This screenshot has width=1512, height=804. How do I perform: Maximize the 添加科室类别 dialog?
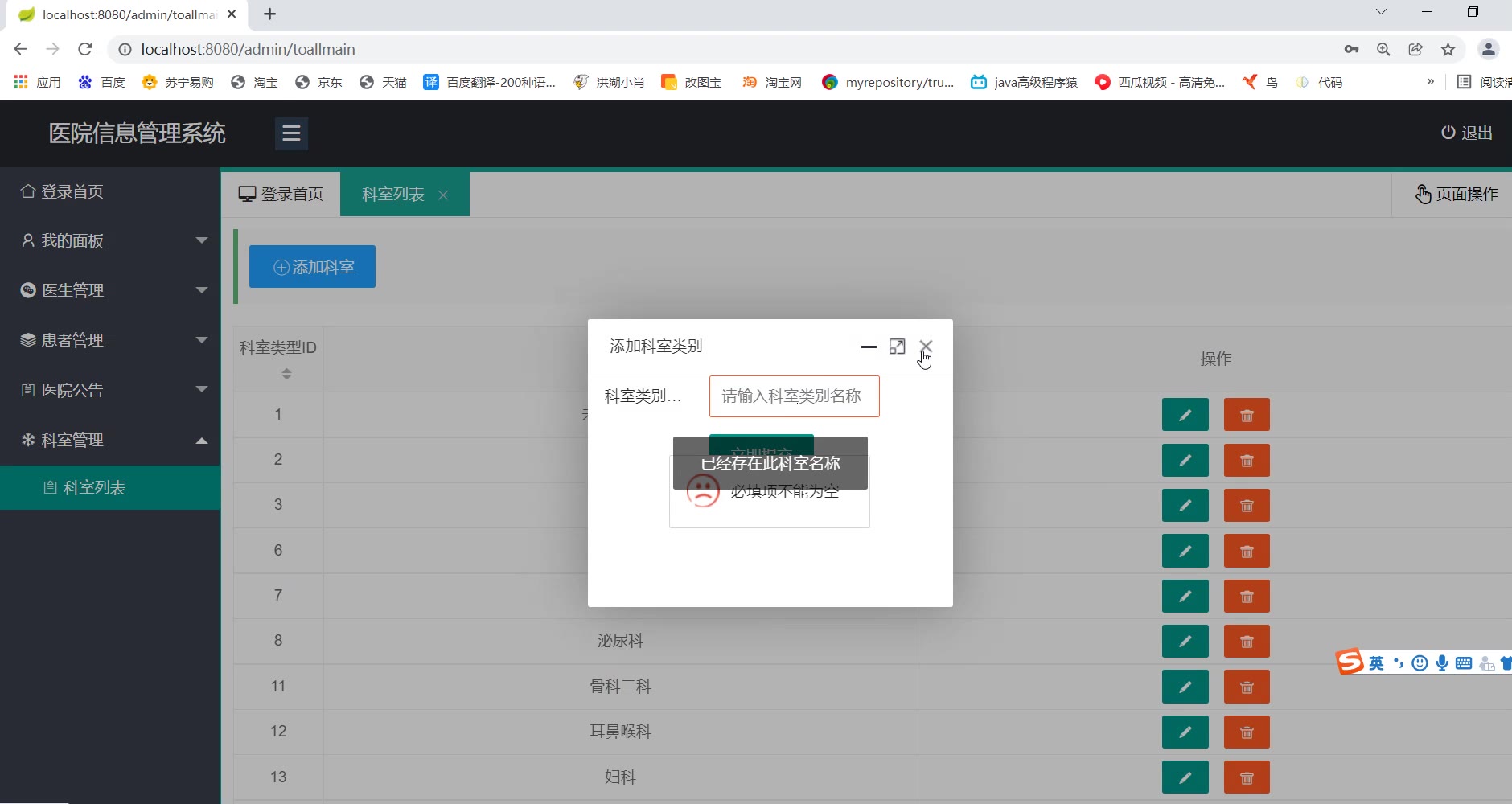point(897,347)
